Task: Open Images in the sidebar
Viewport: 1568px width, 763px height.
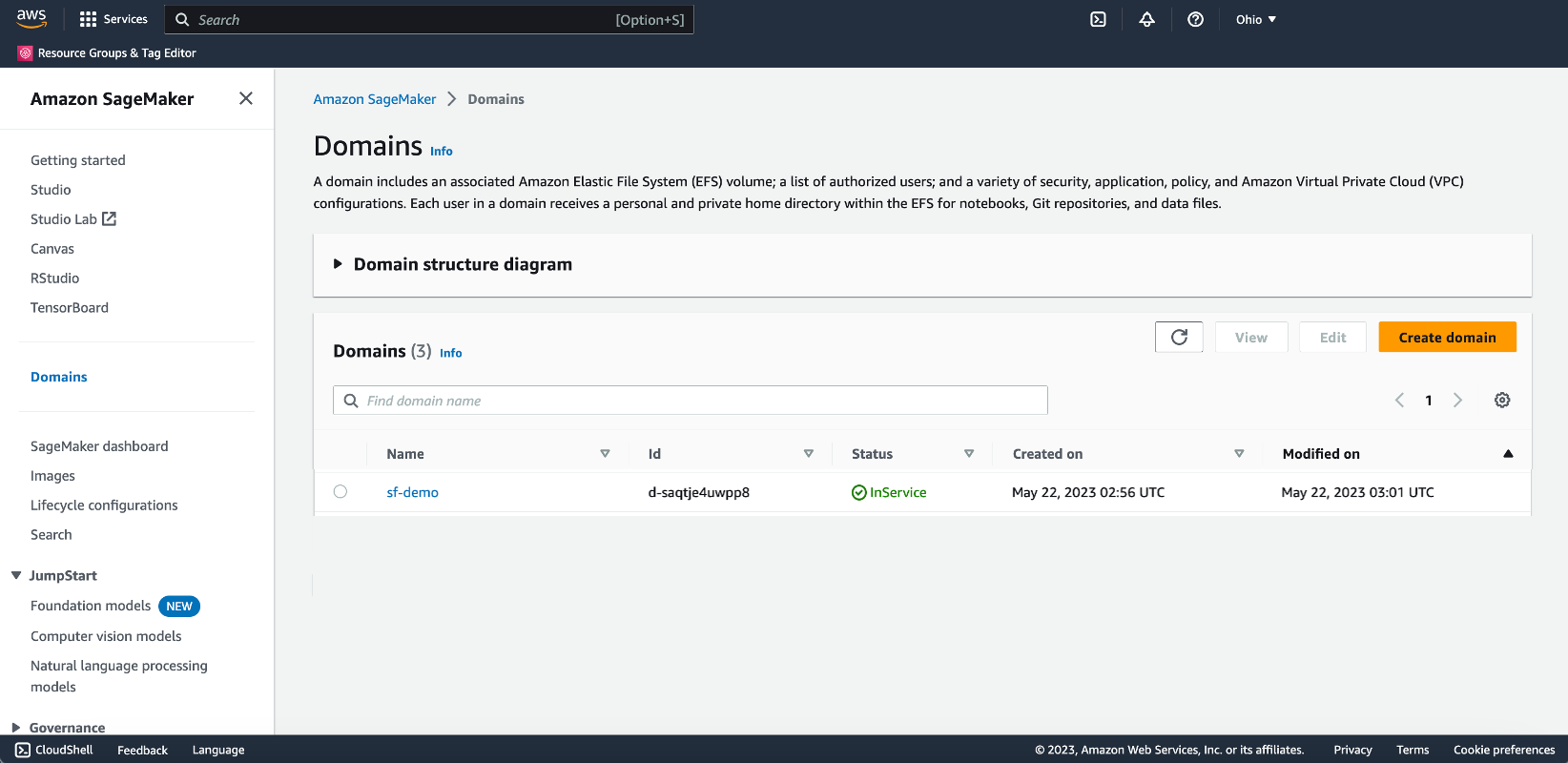Action: coord(52,476)
